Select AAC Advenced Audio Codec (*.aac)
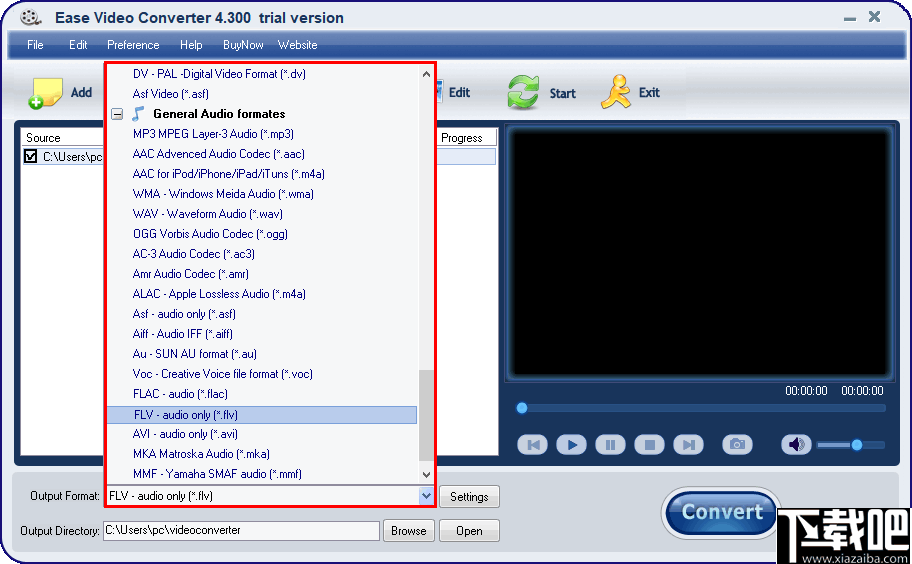 tap(219, 154)
